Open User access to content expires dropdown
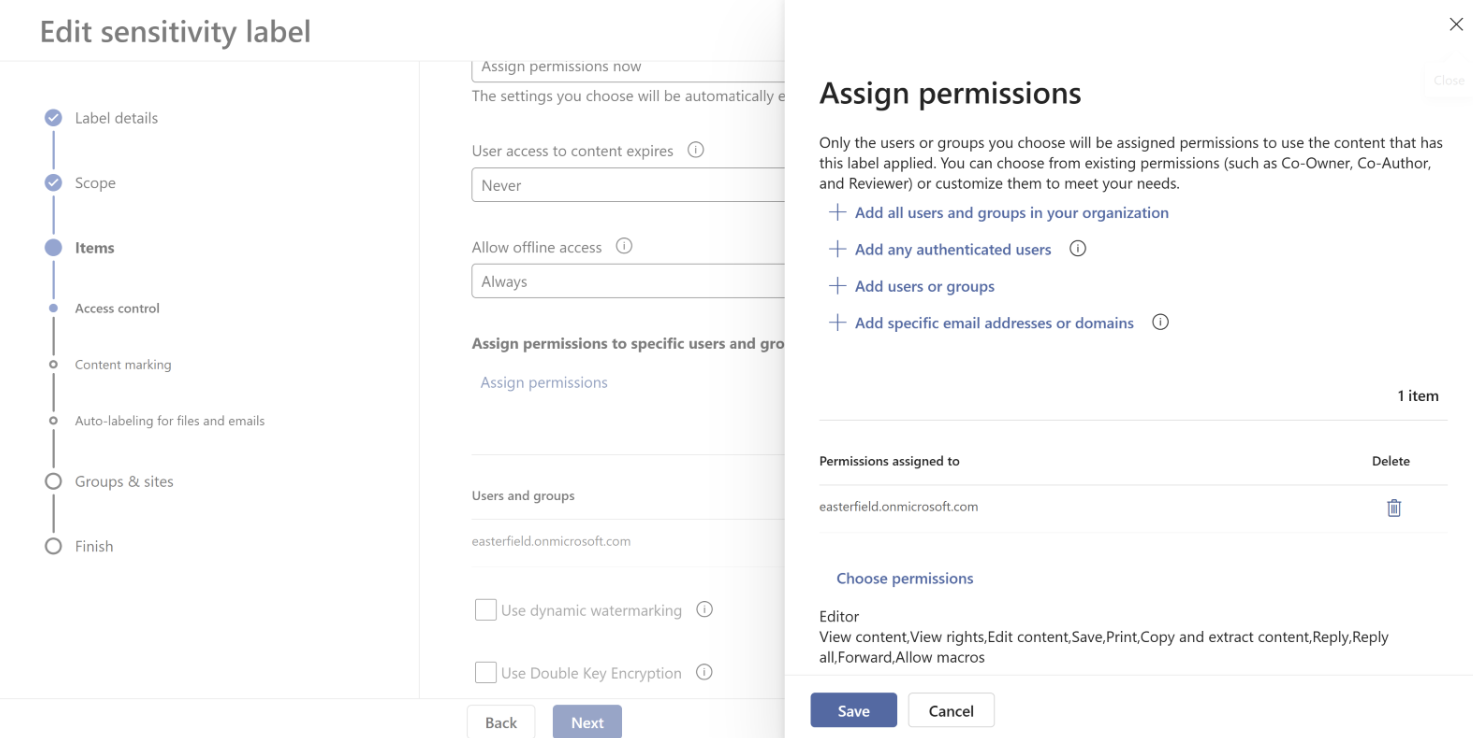Screen dimensions: 1473x738 (628, 185)
